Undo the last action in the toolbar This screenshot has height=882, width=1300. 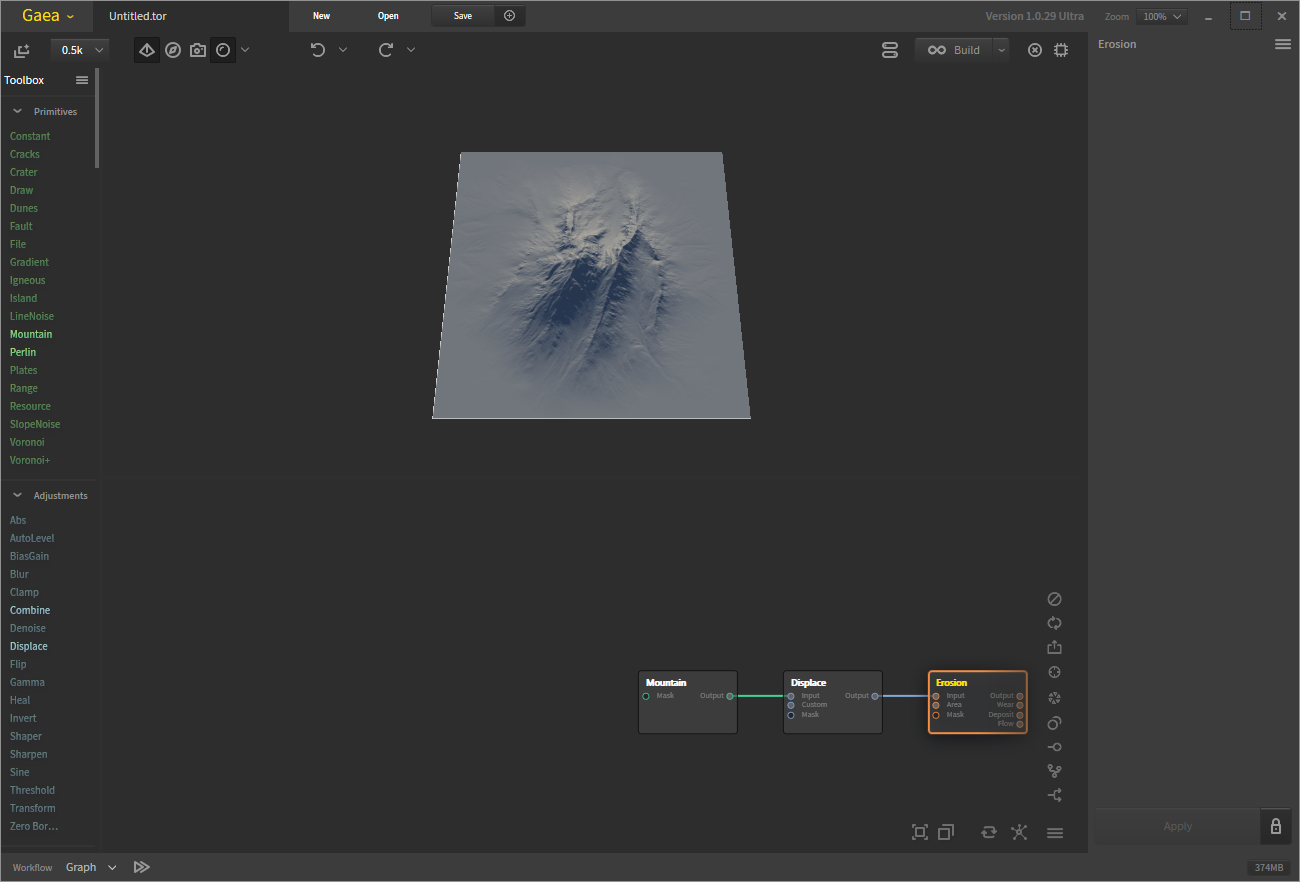(x=317, y=49)
